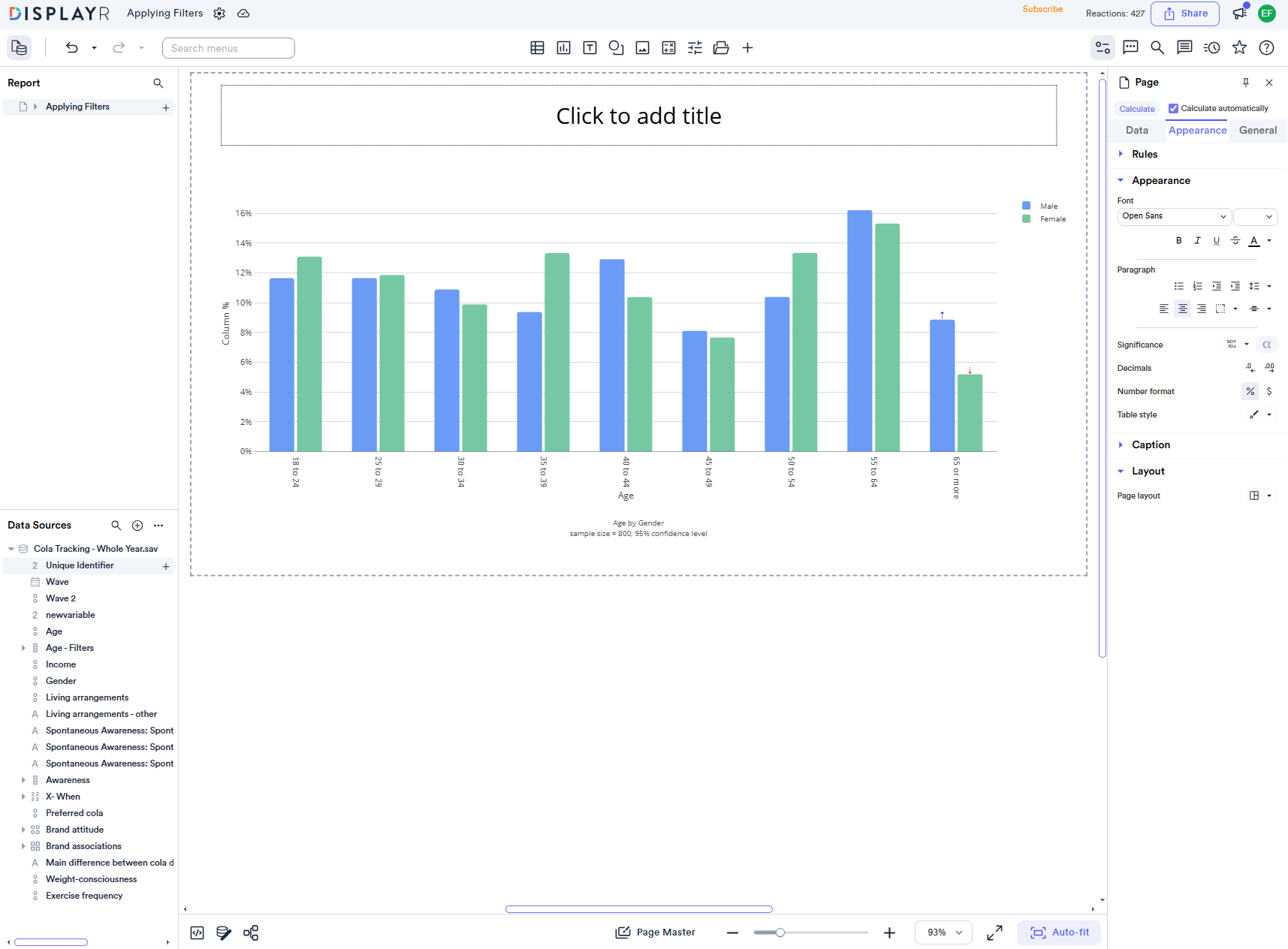Toggle bold text formatting
This screenshot has height=949, width=1288.
(1178, 241)
